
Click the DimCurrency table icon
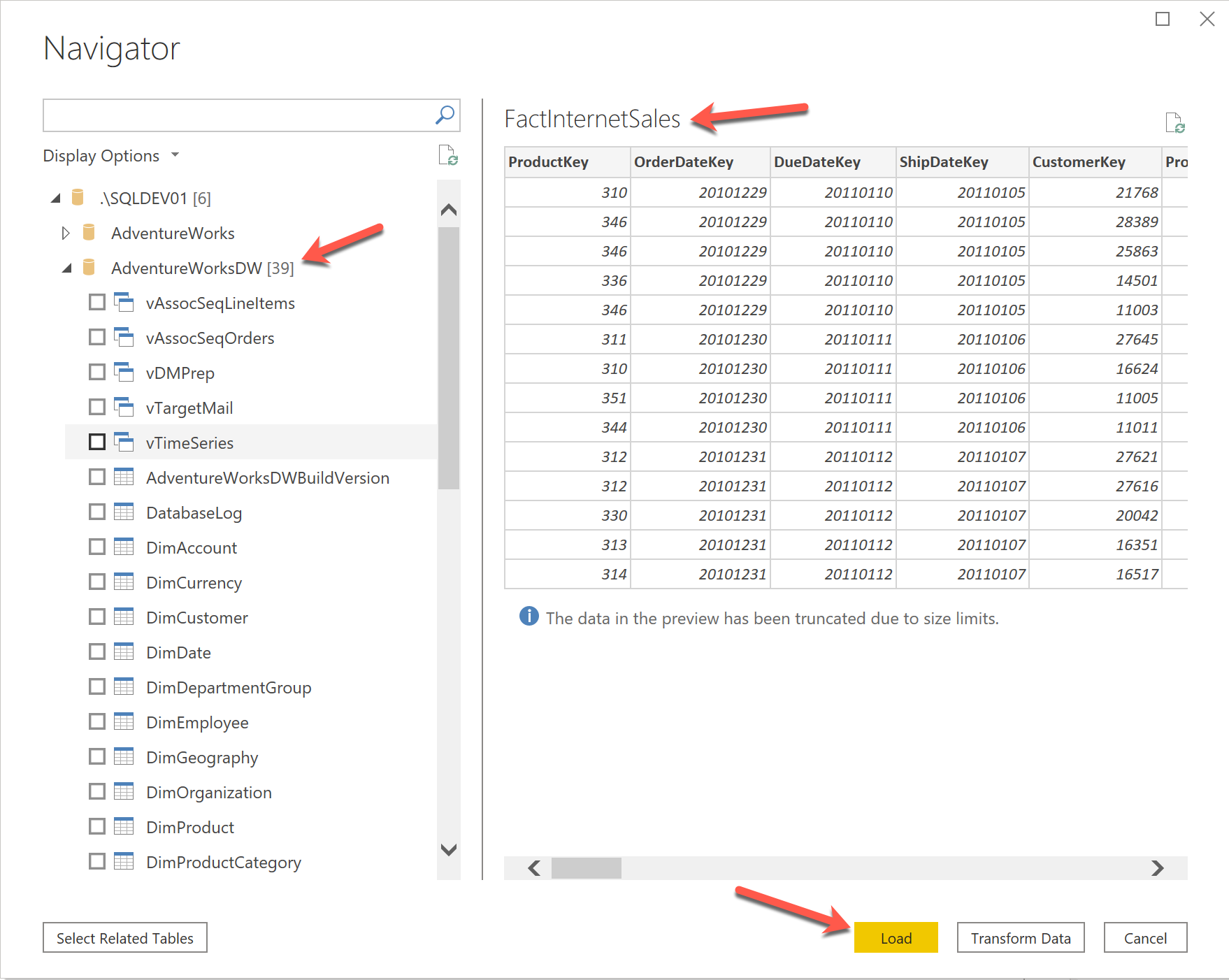tap(124, 582)
